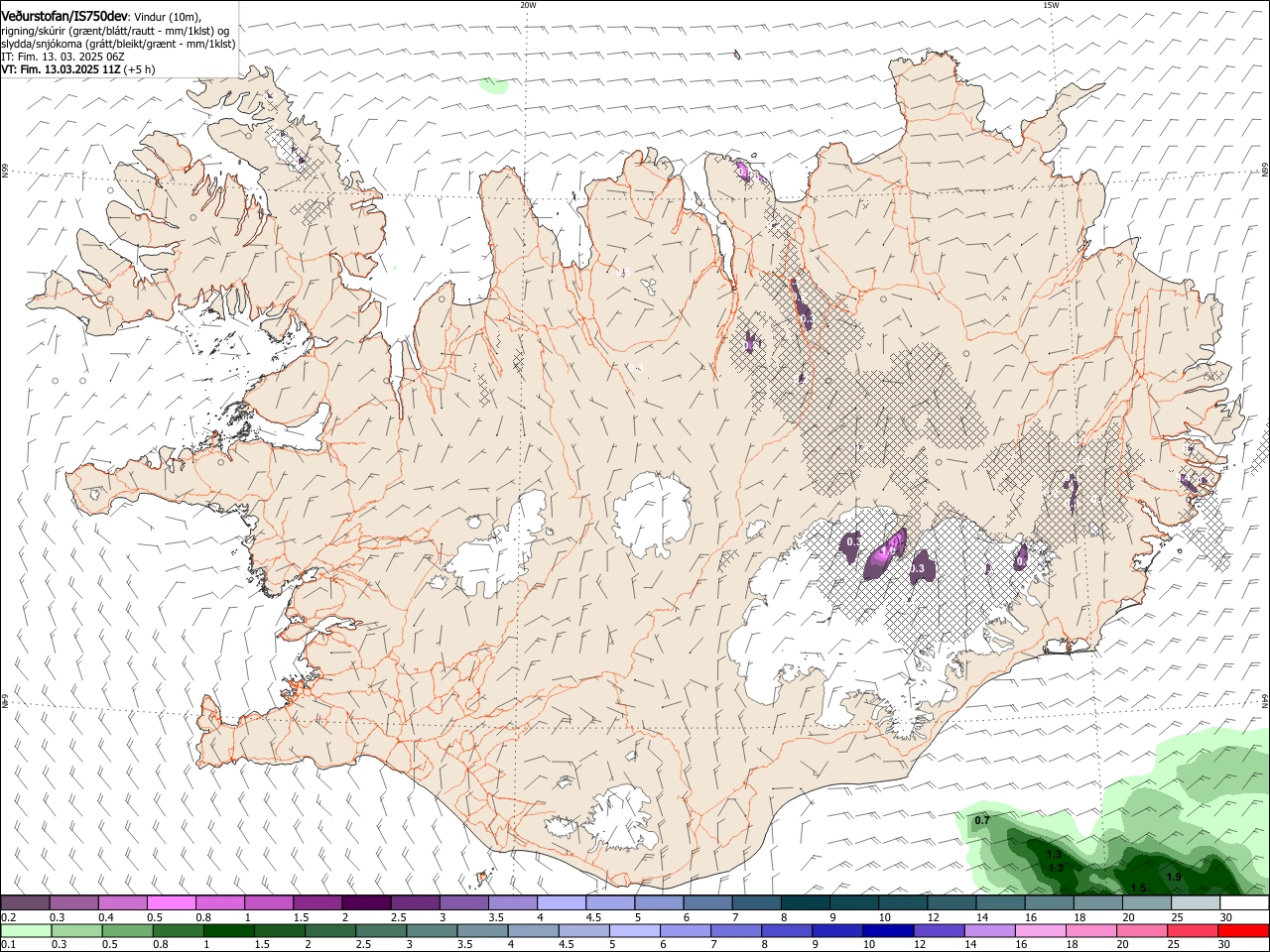Click the small green rain patch off the north coast
Viewport: 1270px width, 952px height.
click(493, 86)
